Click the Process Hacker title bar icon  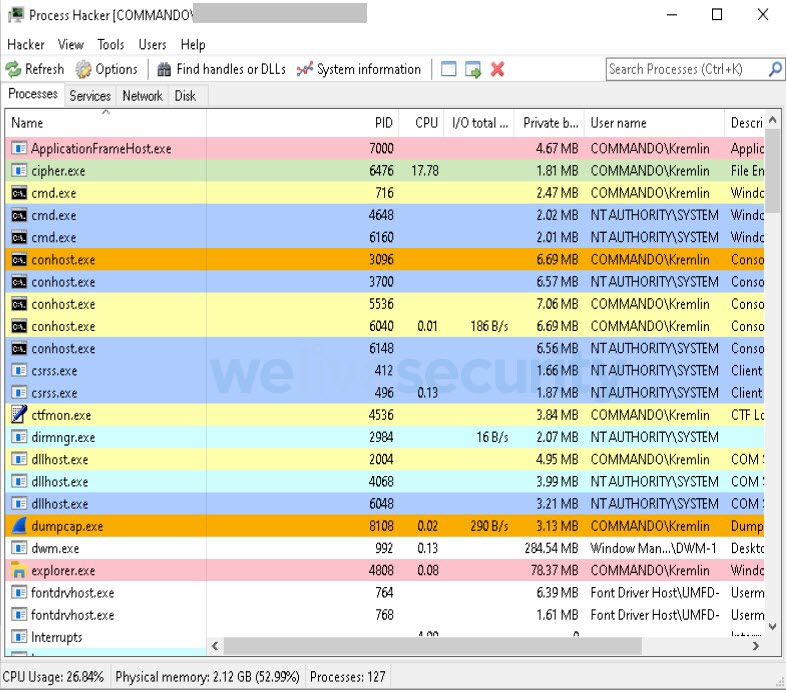point(16,15)
